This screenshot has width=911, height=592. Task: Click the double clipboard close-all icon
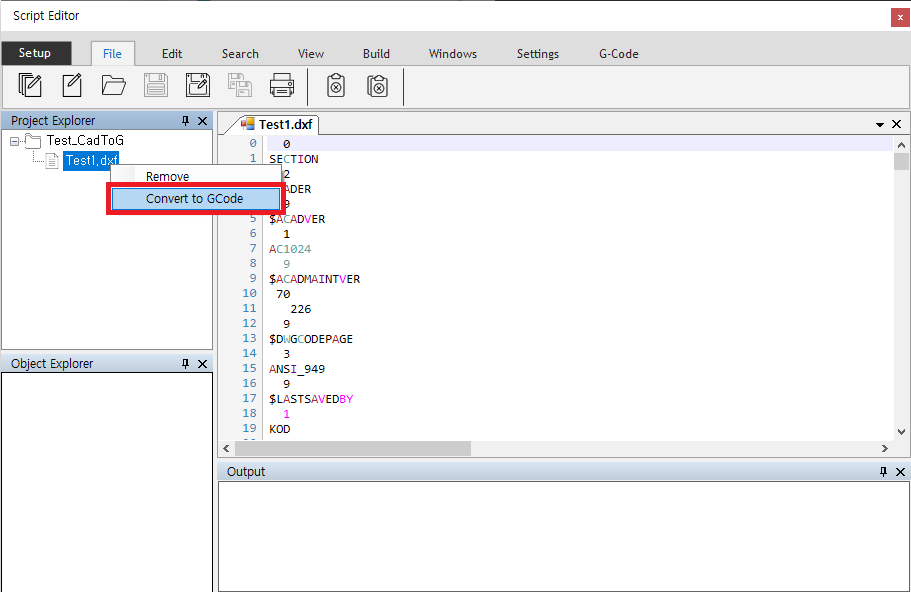pyautogui.click(x=377, y=86)
